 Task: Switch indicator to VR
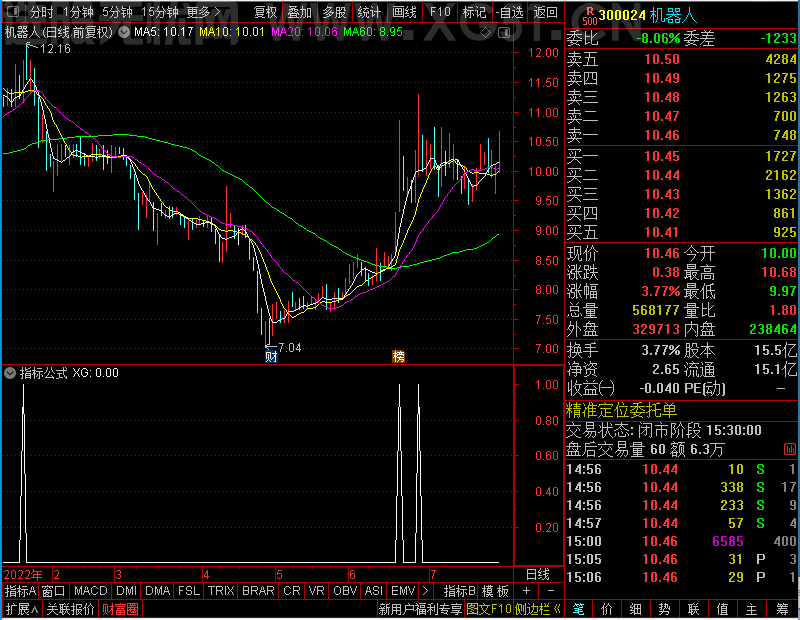tap(316, 591)
